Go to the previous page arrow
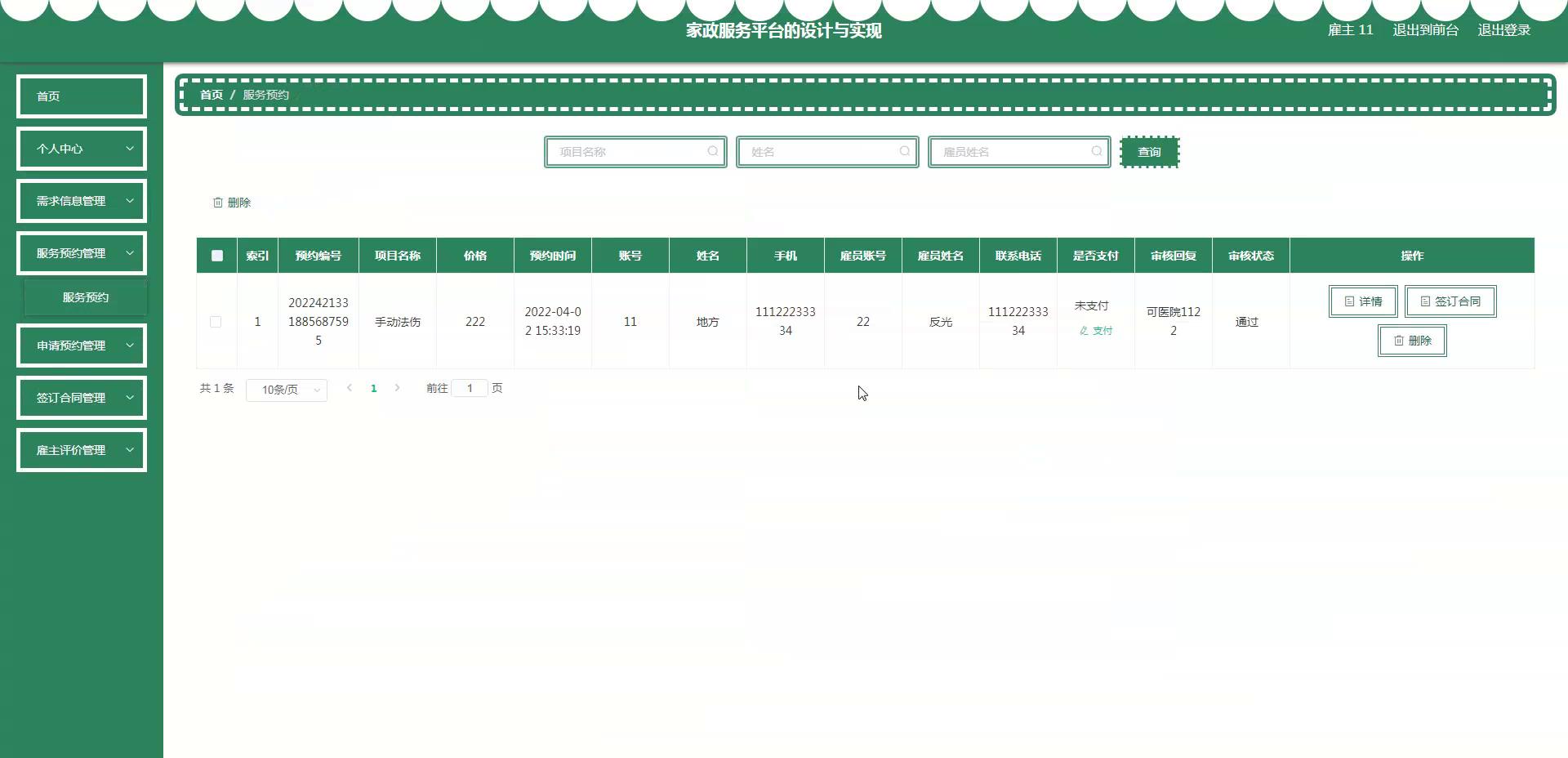This screenshot has height=758, width=1568. [350, 388]
